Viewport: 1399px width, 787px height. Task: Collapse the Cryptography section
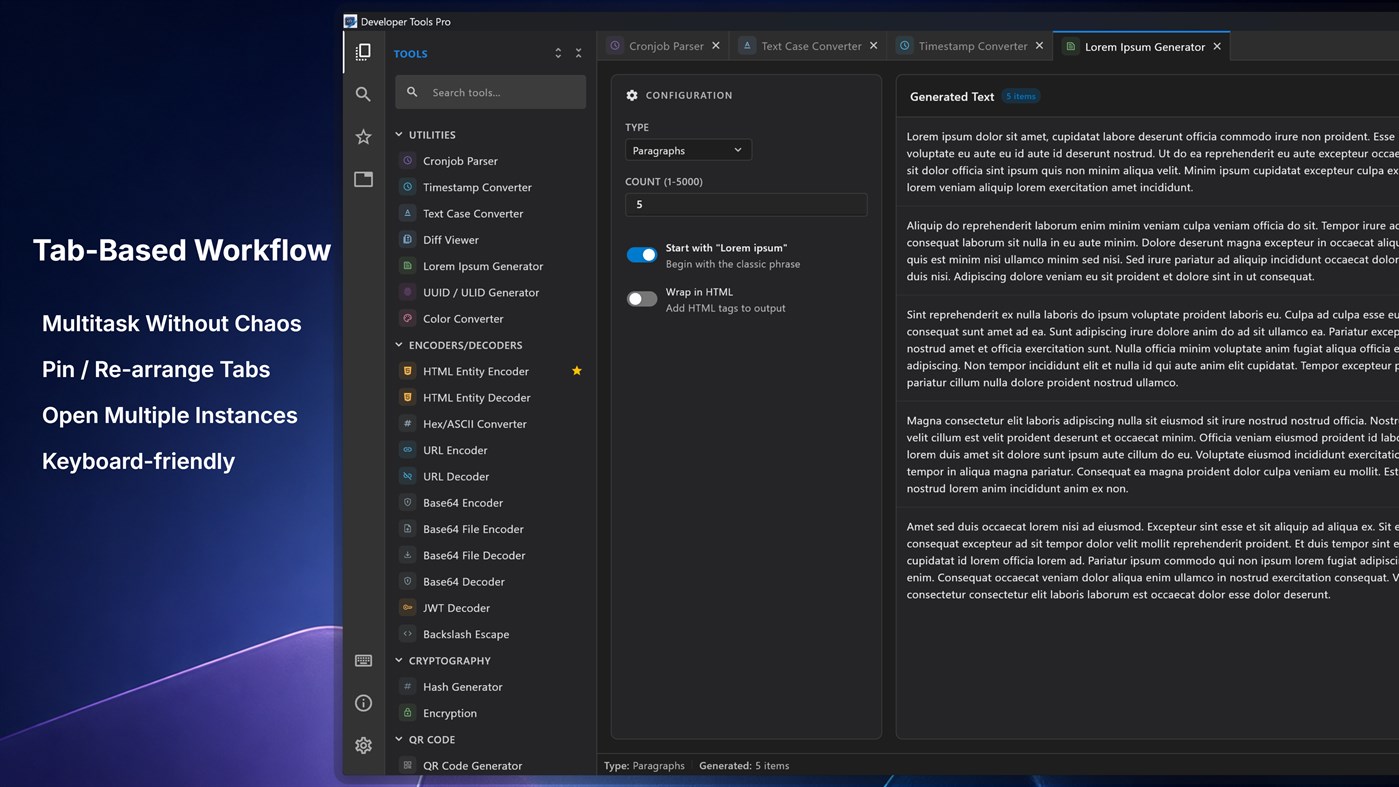(x=399, y=660)
